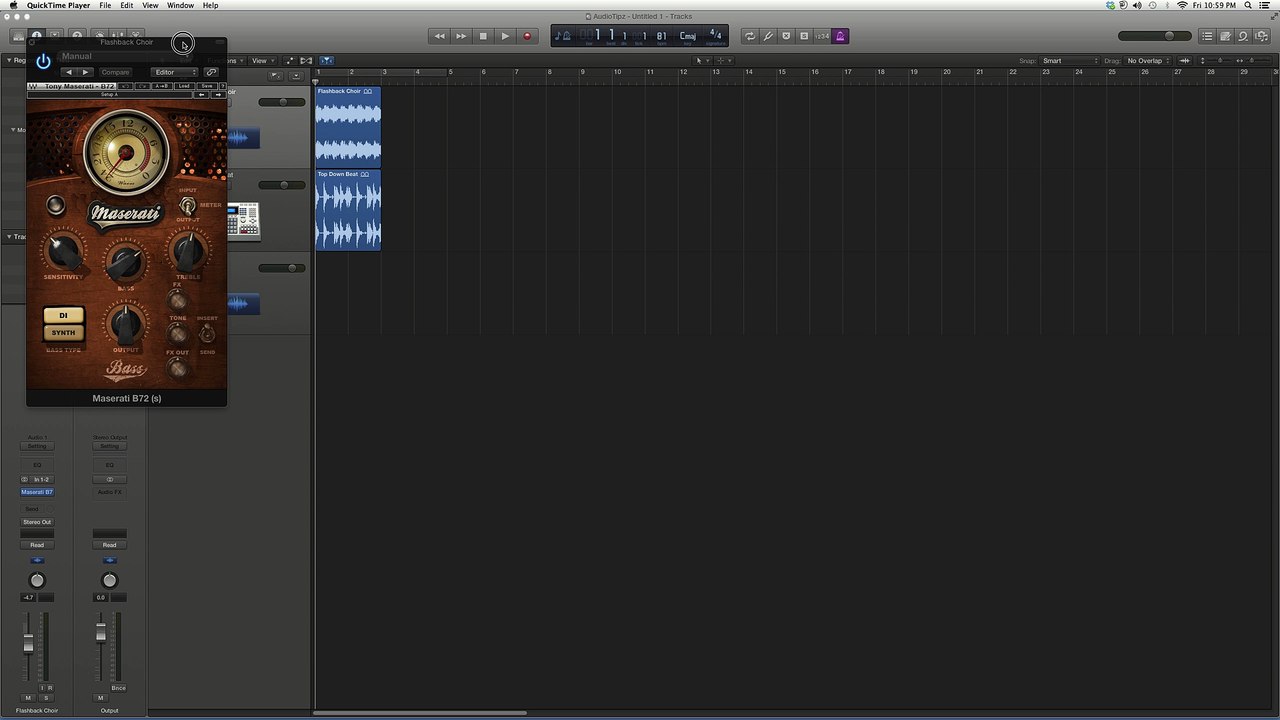Open the list editors icon
This screenshot has width=1280, height=720.
coord(1207,36)
